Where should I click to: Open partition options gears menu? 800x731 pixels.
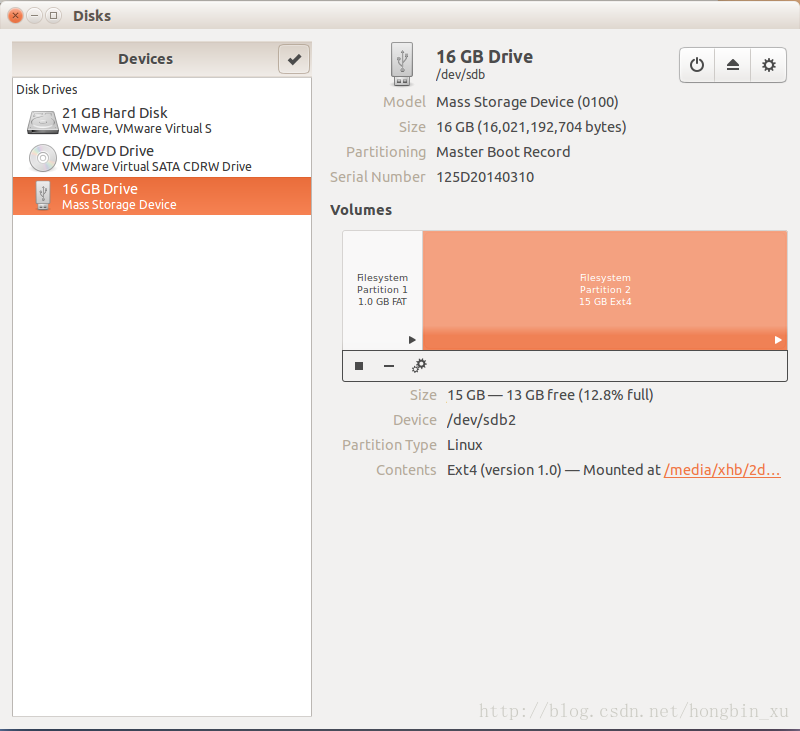point(419,365)
